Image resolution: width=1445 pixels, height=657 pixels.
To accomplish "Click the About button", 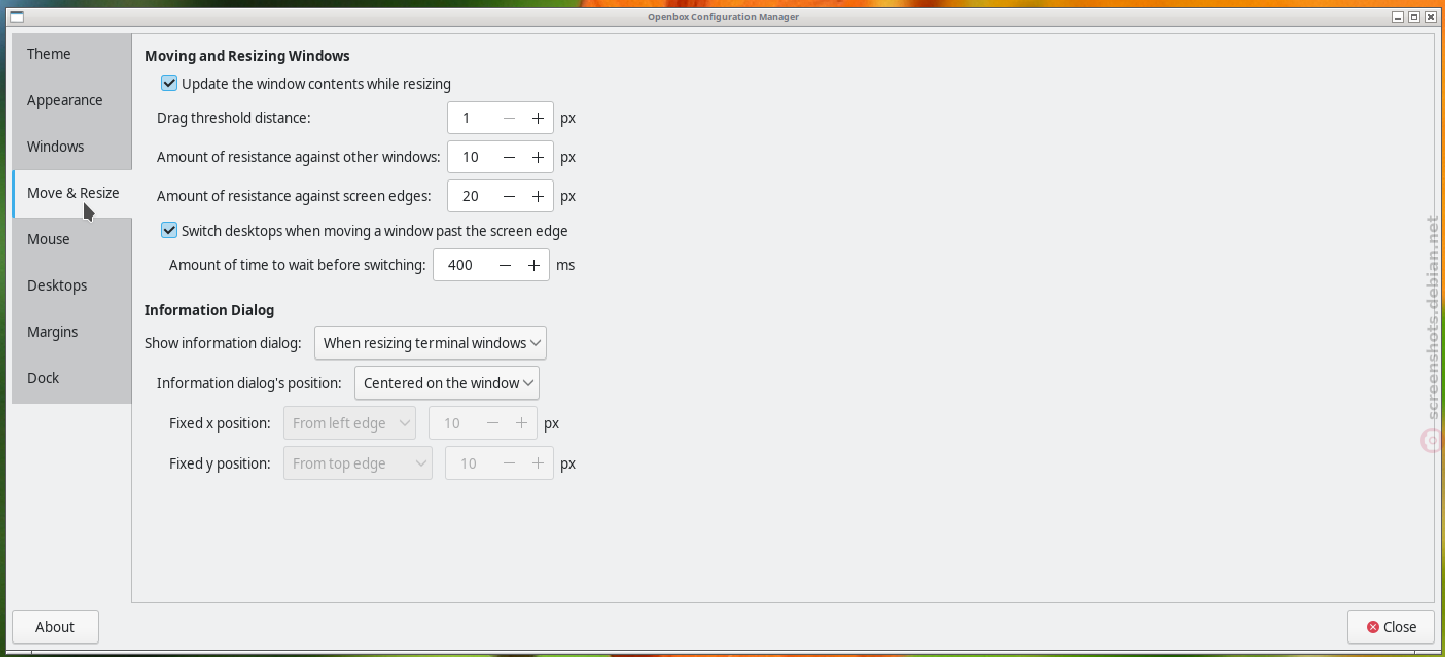I will (x=55, y=627).
